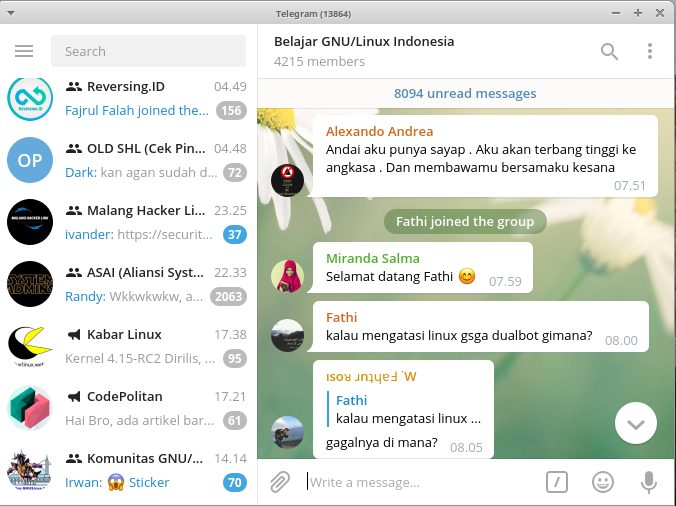Click 'gagalnya di mana?' message text
The height and width of the screenshot is (506, 676).
(382, 443)
